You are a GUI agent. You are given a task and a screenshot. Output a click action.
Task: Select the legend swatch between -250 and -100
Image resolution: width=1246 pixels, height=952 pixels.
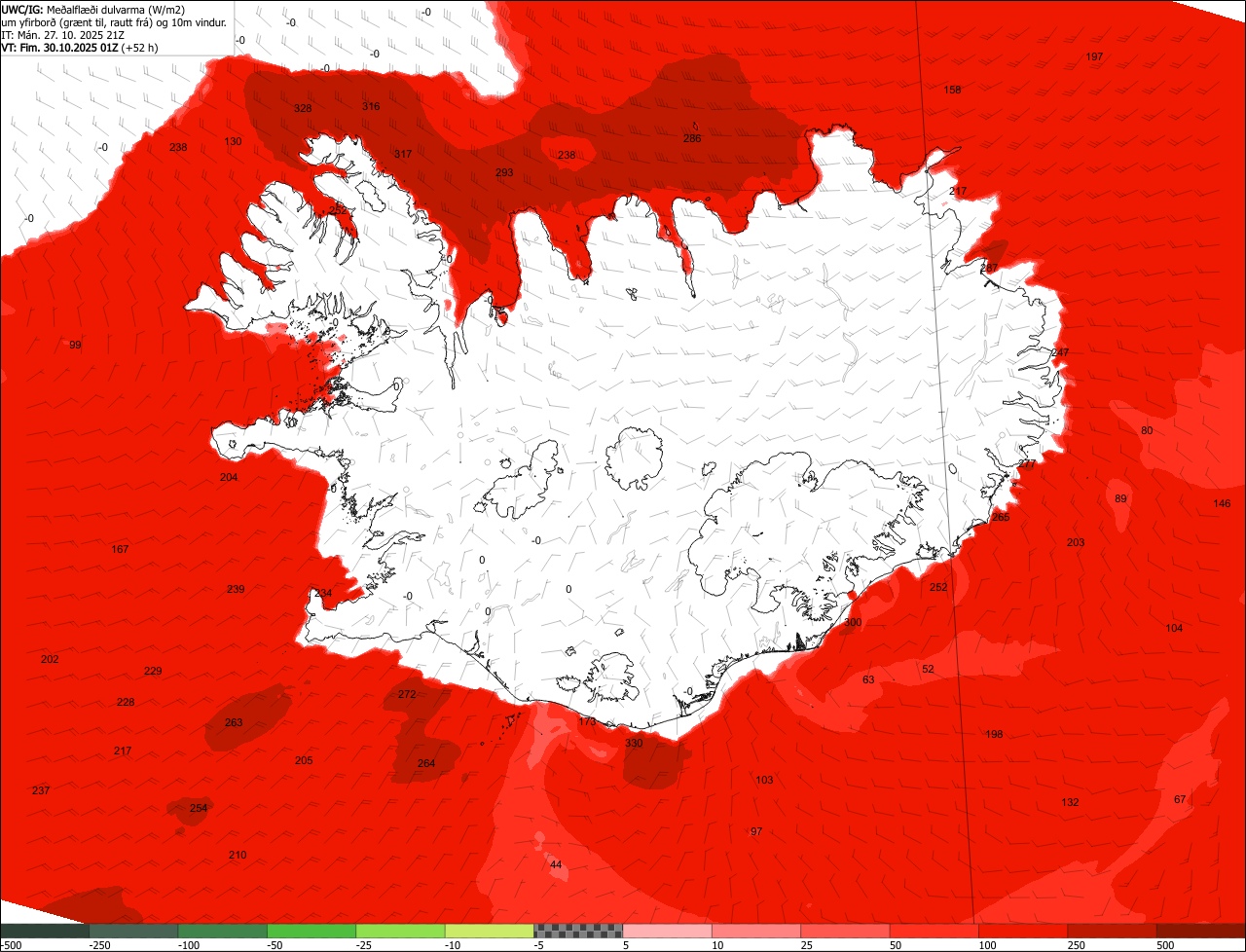tap(133, 931)
